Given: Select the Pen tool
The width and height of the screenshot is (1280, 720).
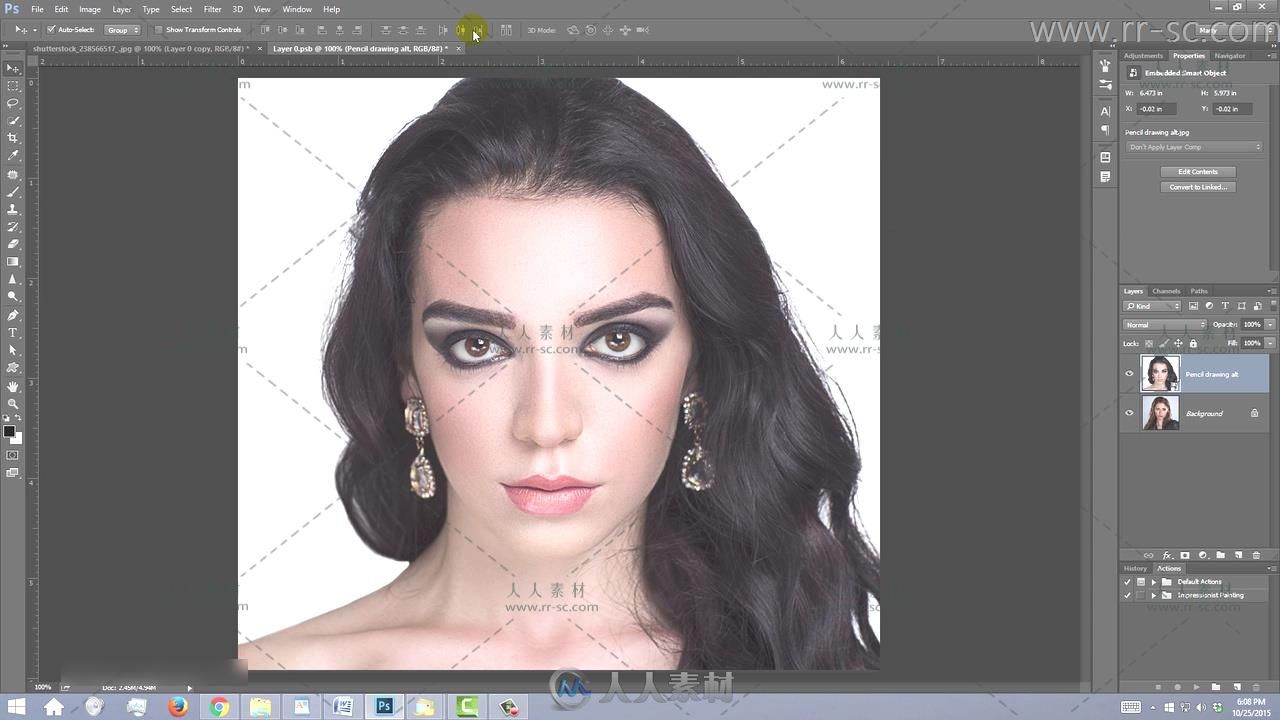Looking at the screenshot, I should coord(13,315).
